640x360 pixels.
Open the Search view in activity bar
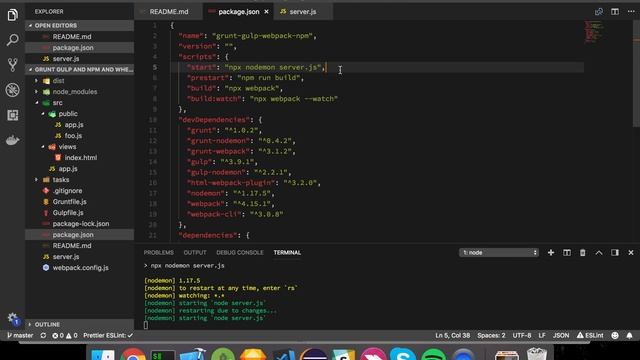point(13,40)
